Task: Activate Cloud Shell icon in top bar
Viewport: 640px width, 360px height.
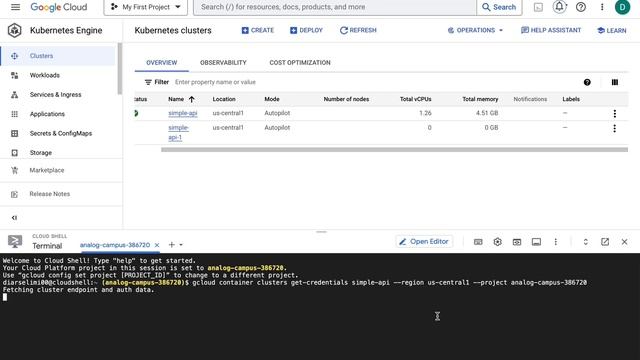Action: (x=538, y=7)
